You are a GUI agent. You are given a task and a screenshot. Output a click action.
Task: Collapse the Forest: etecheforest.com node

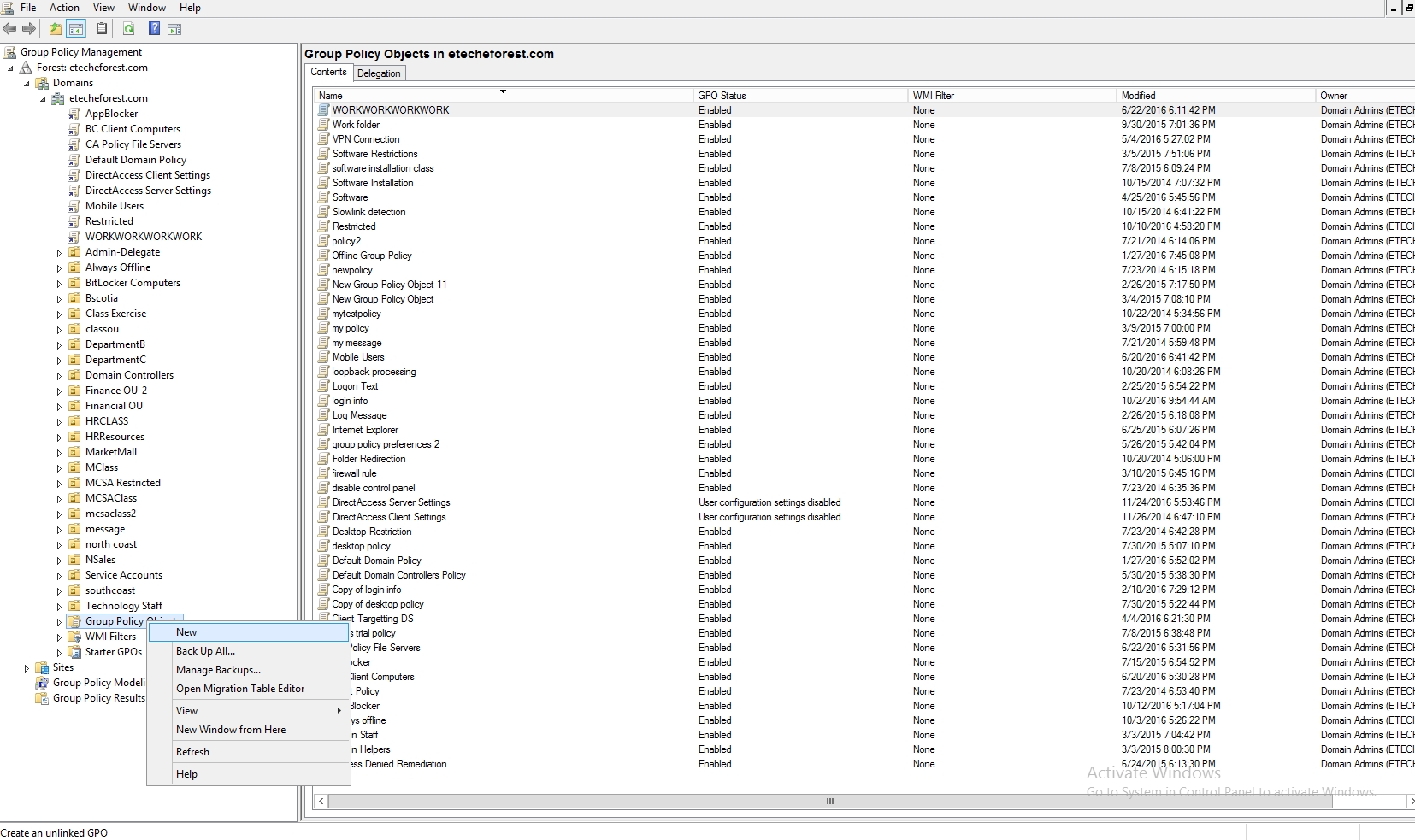pos(11,68)
